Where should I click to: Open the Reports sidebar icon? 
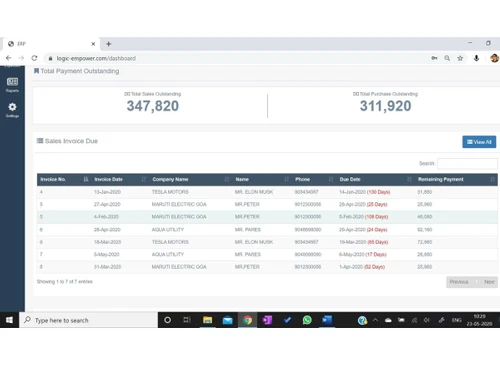coord(12,85)
